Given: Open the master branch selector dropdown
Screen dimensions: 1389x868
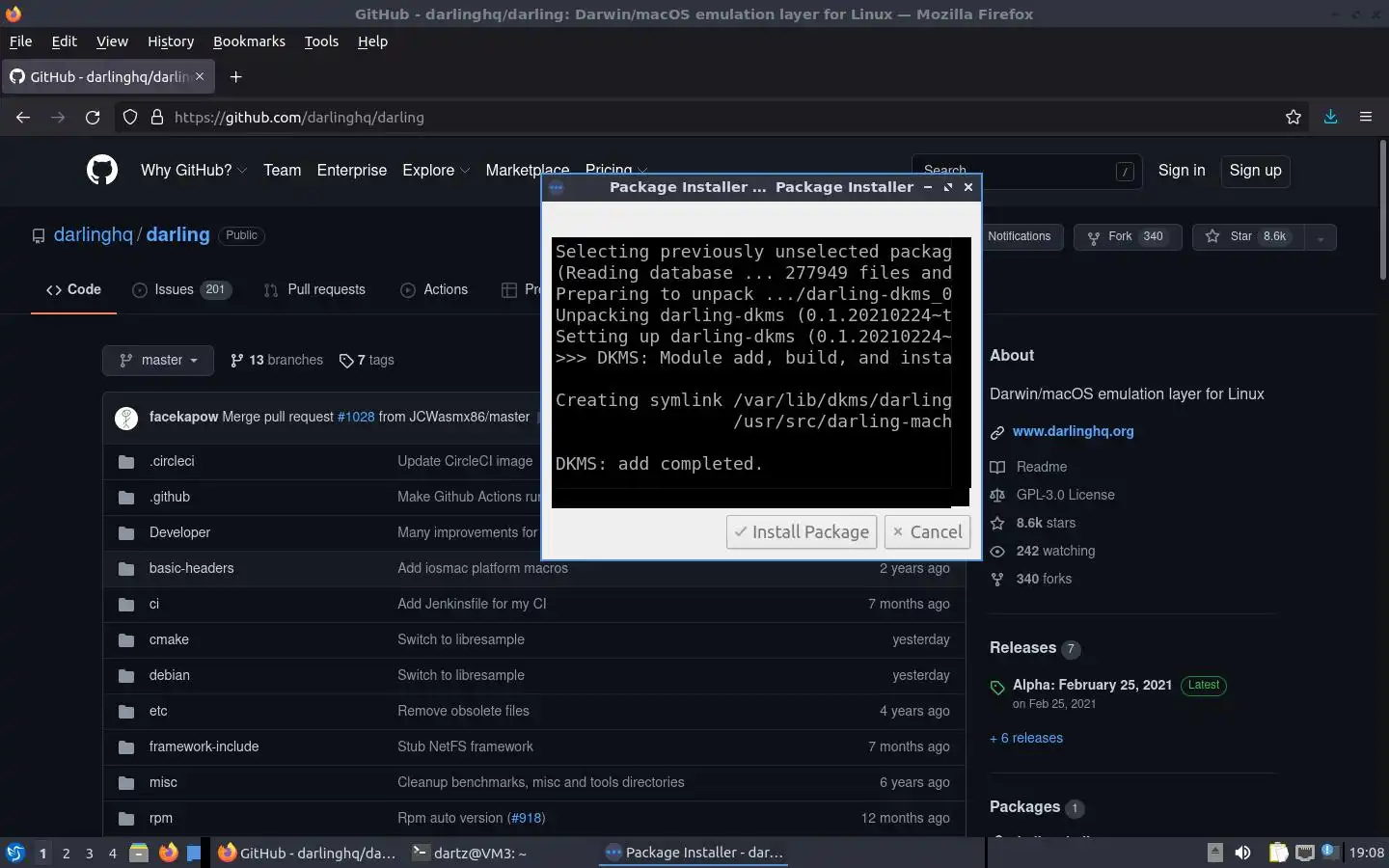Looking at the screenshot, I should (158, 360).
